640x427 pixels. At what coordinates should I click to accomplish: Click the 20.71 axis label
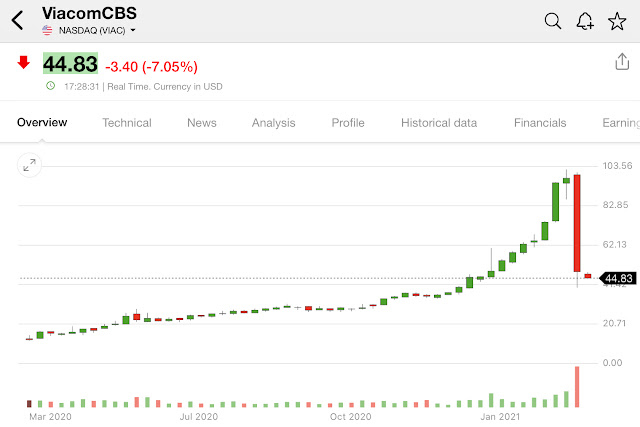(x=614, y=323)
